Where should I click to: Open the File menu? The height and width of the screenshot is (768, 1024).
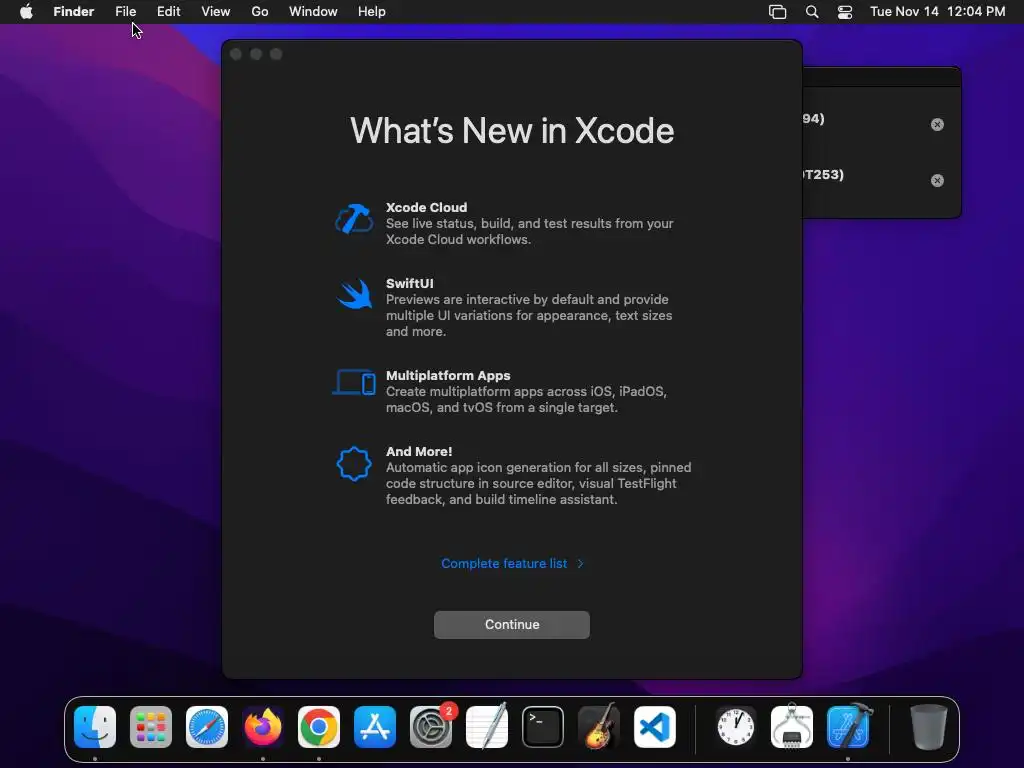(125, 12)
